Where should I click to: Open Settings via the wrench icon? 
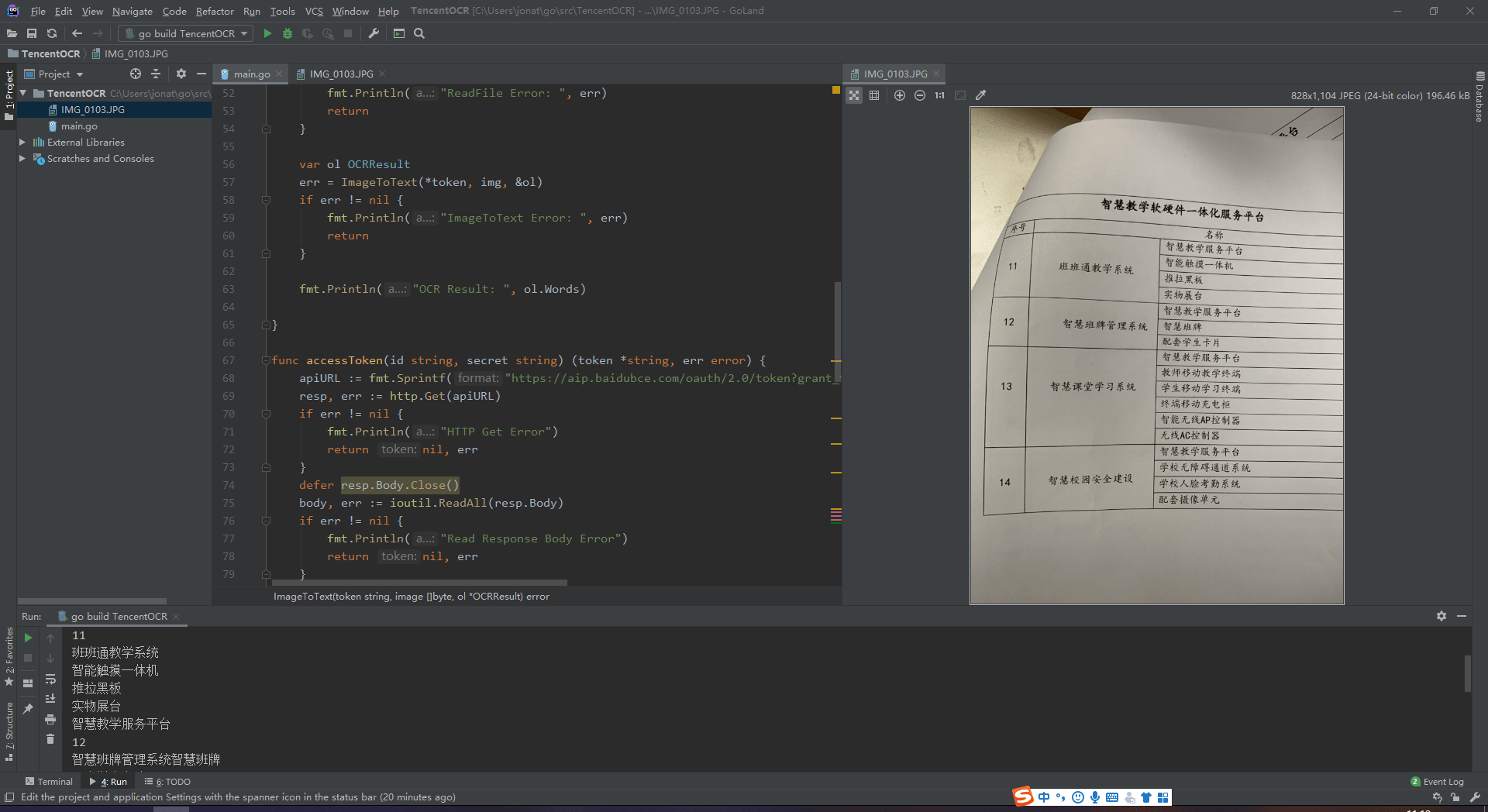pos(374,33)
